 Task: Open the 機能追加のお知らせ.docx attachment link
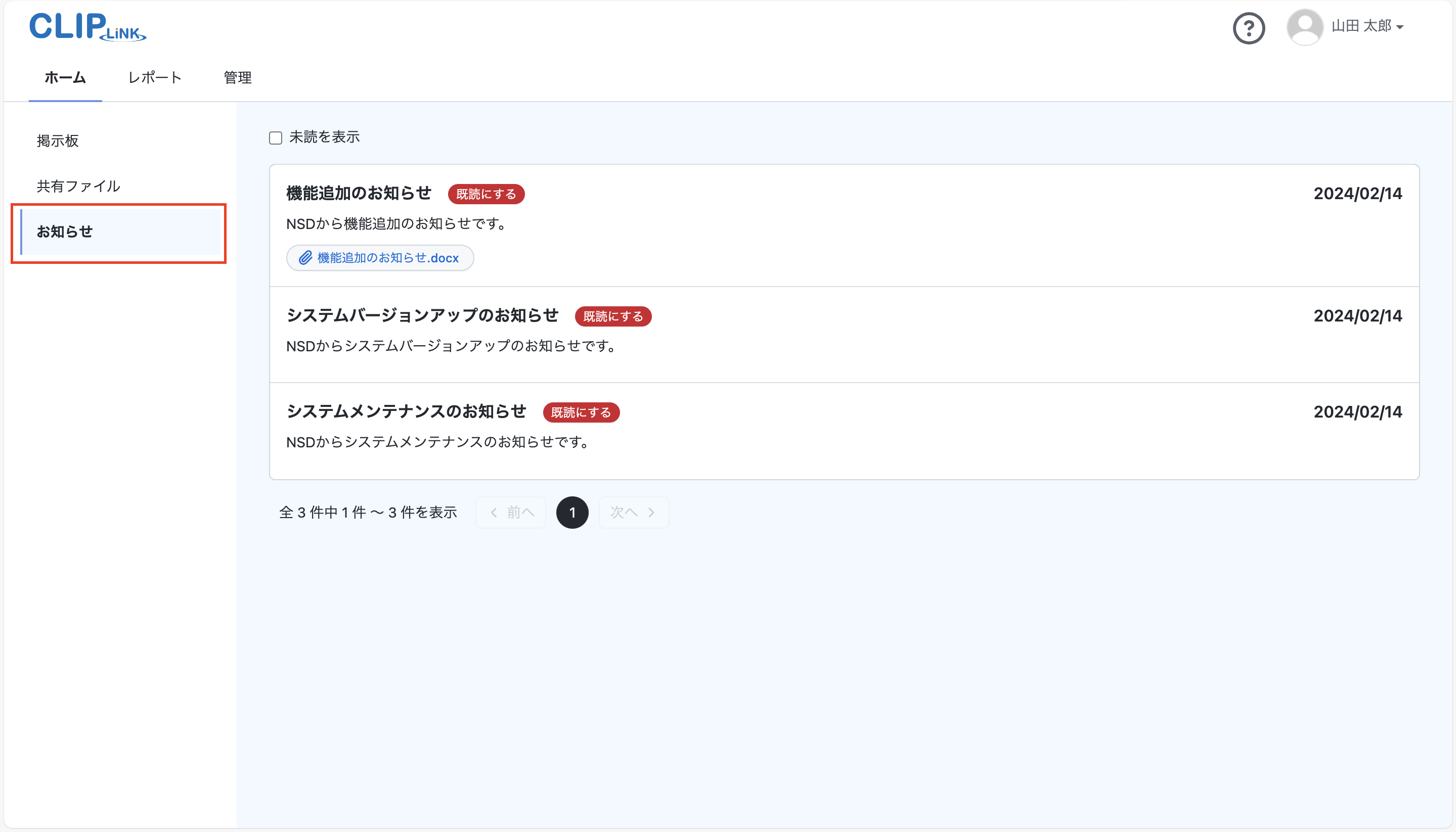[387, 258]
